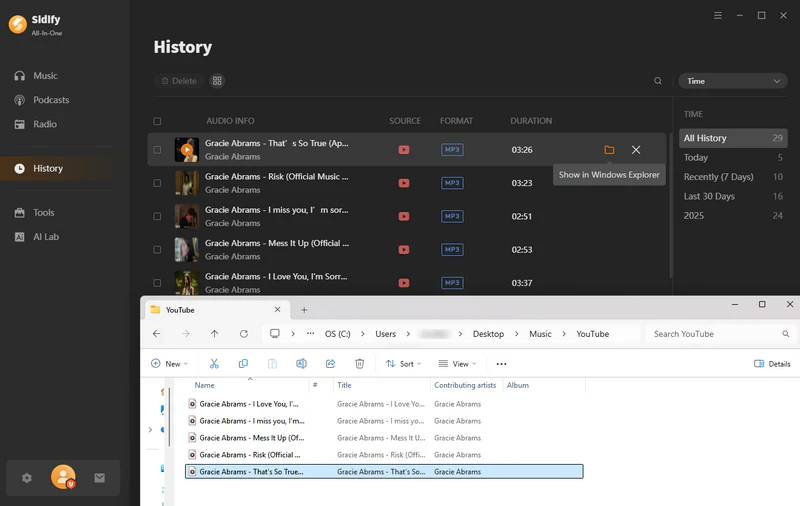Viewport: 800px width, 506px height.
Task: Click the folder icon to show file in Explorer
Action: [x=609, y=150]
